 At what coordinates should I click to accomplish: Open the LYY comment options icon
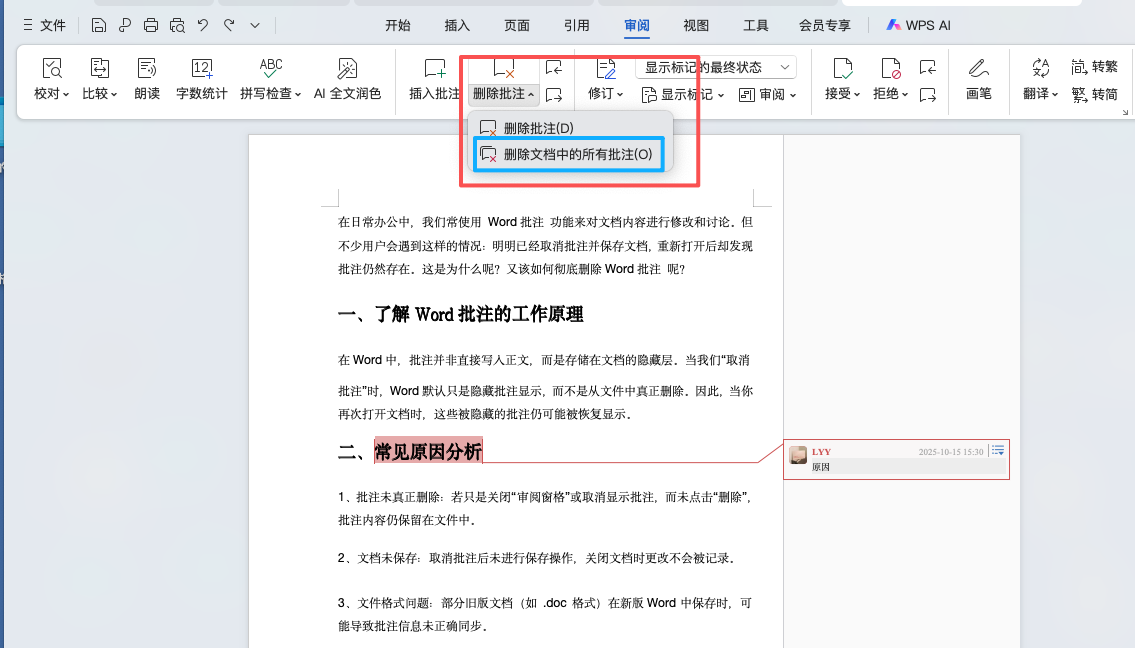997,450
